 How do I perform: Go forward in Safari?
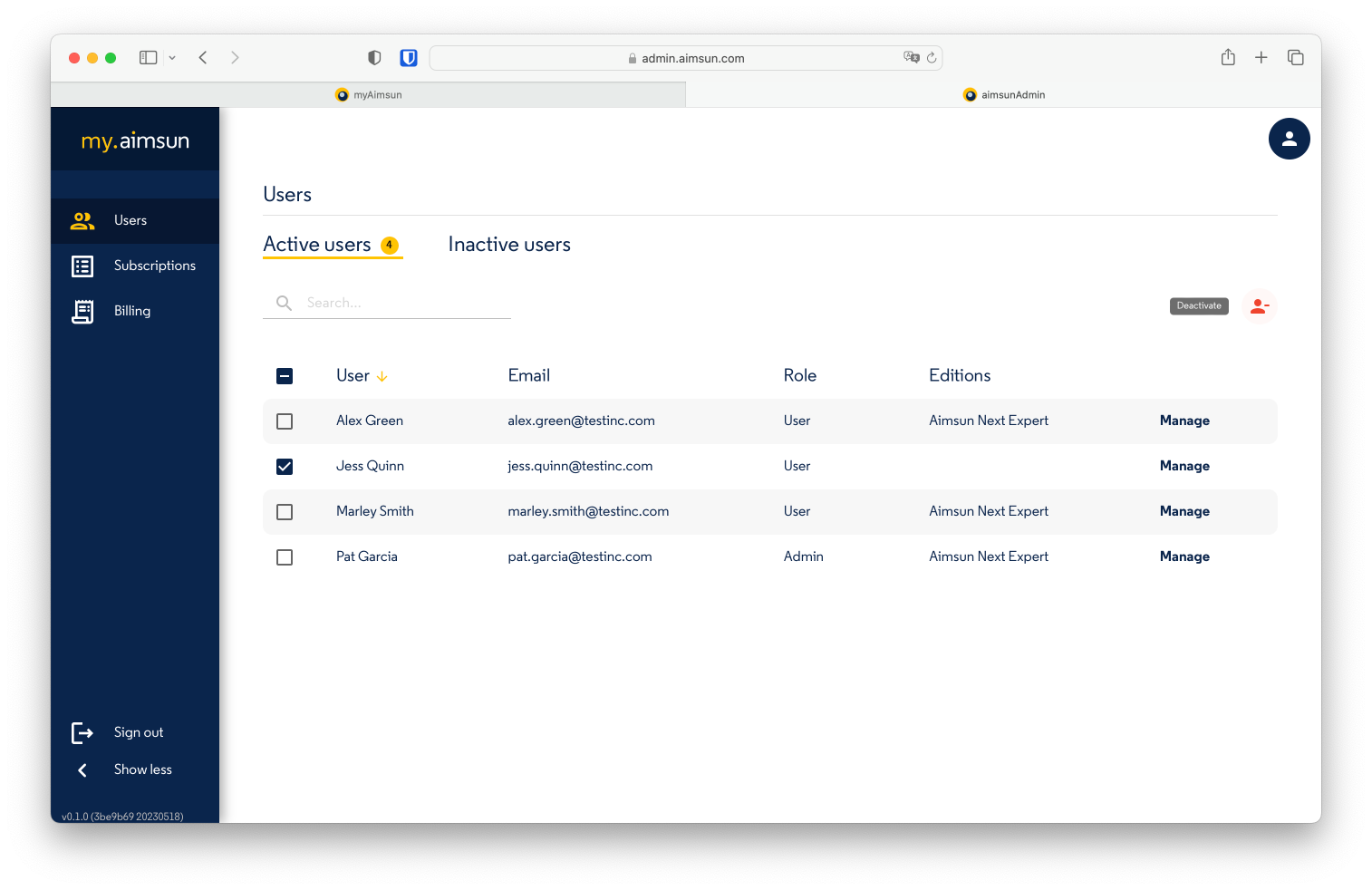(235, 58)
